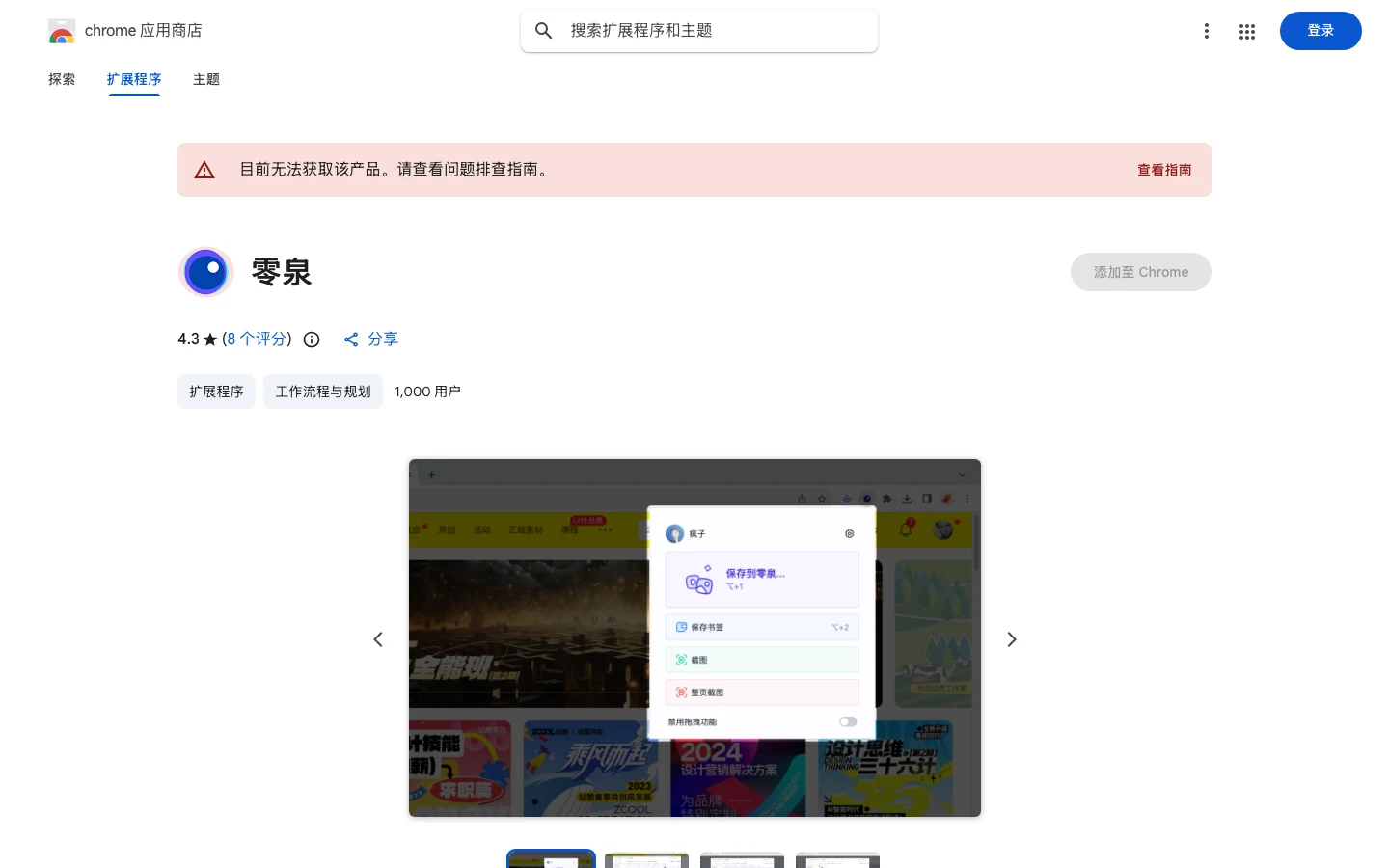
Task: Open the three-dot more options menu
Action: 1207,31
